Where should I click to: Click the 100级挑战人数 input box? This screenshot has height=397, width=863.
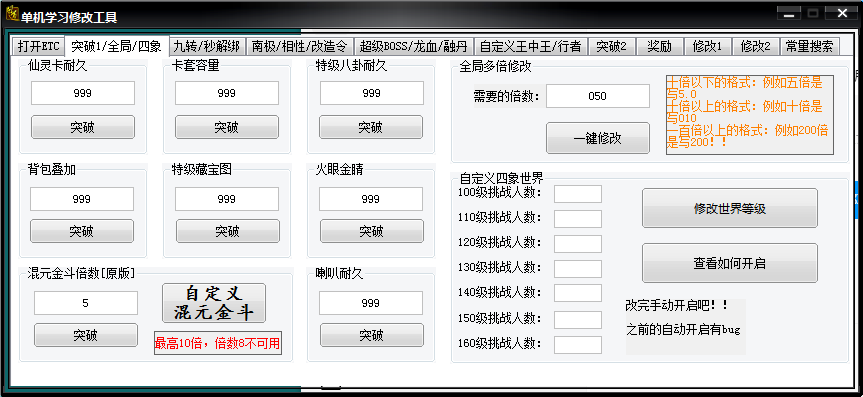pos(578,194)
